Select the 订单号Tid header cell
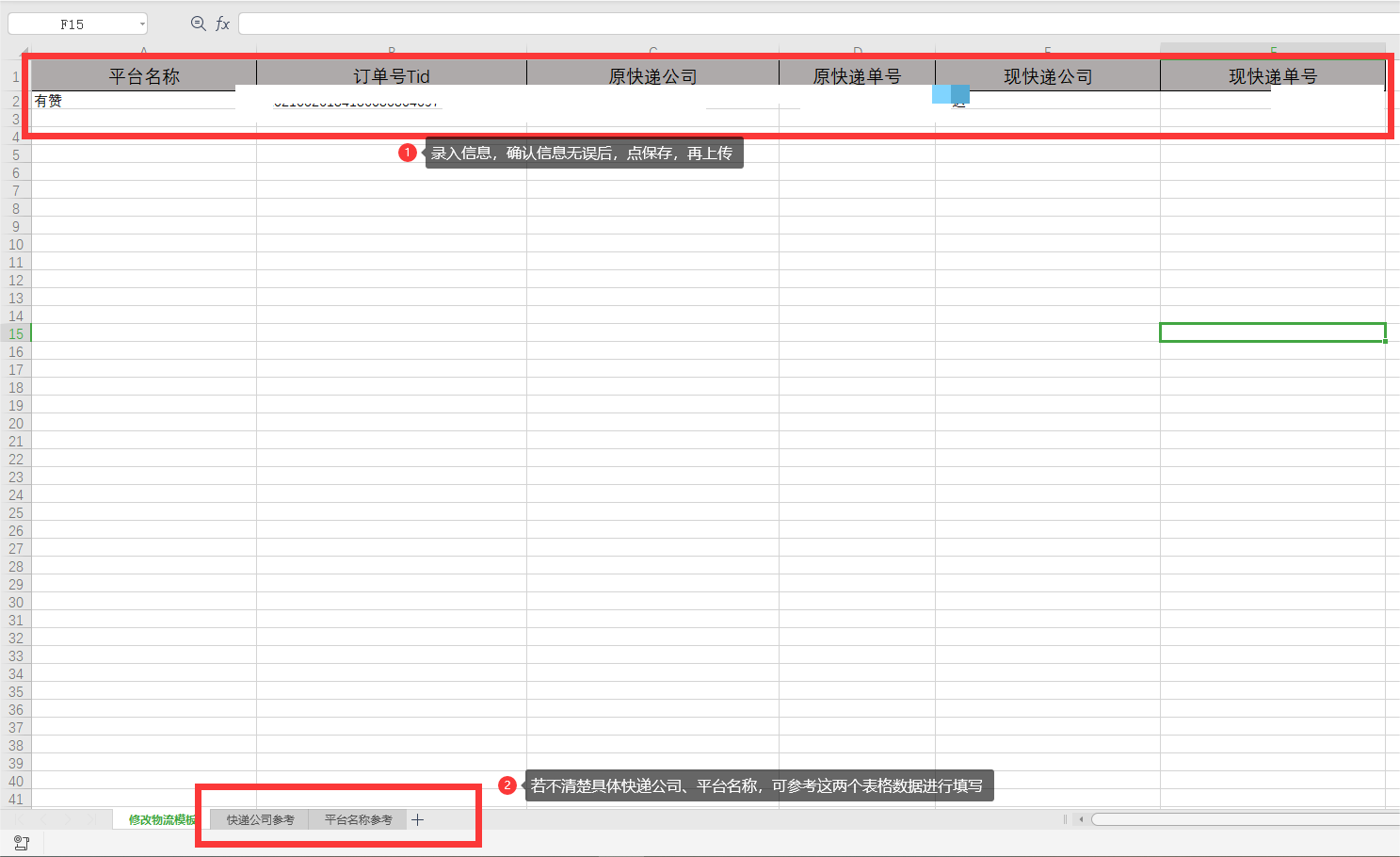This screenshot has width=1400, height=857. tap(392, 76)
